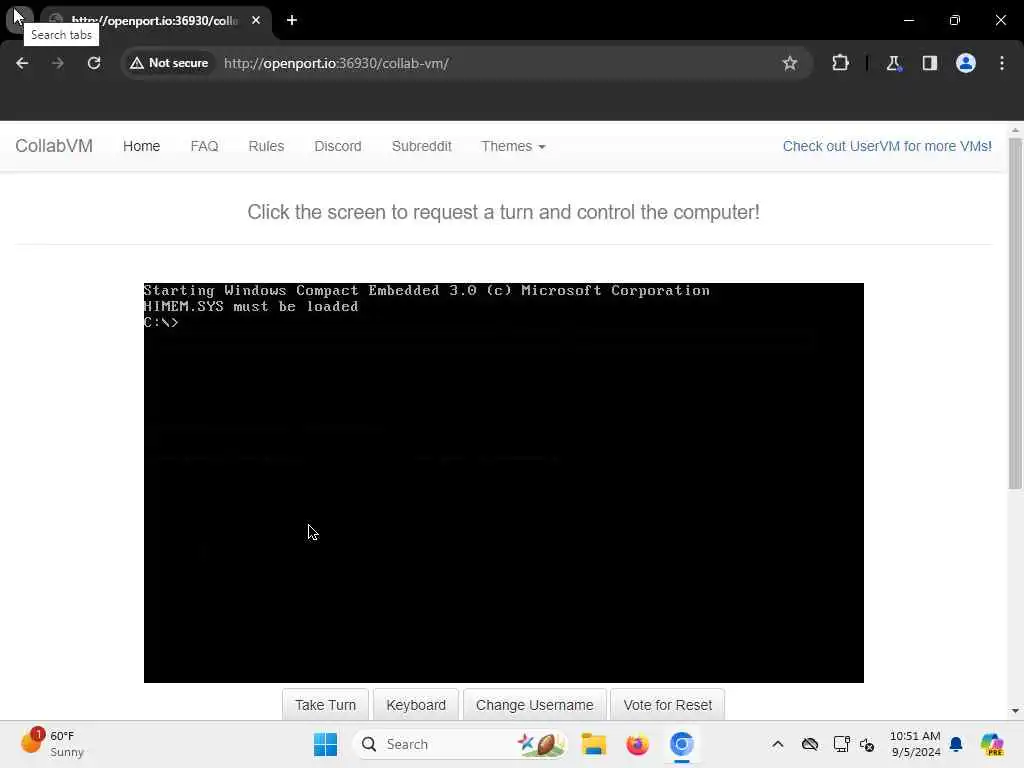Screen dimensions: 1024x768
Task: Toggle the browser side panel icon
Action: 929,63
